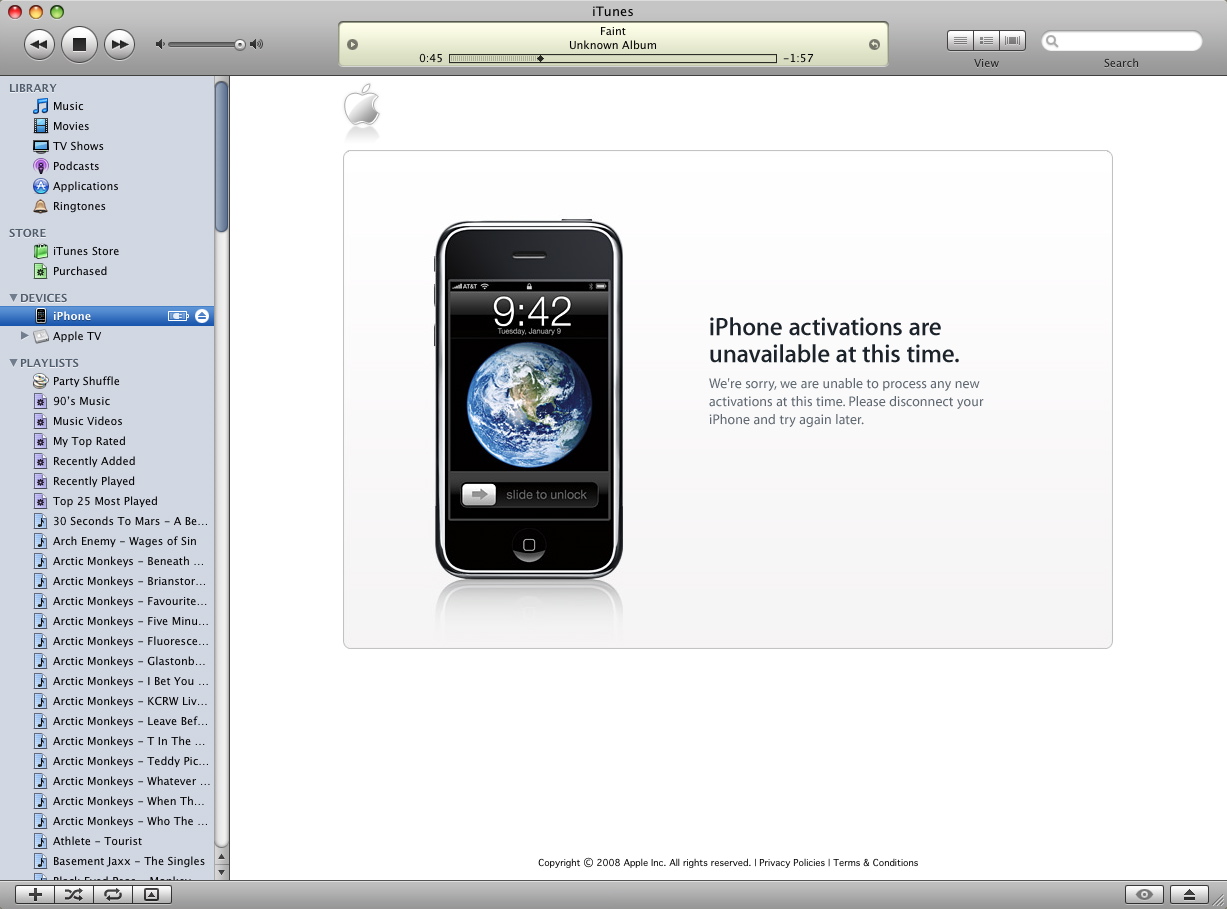The width and height of the screenshot is (1227, 909).
Task: Click the circular arrow in the track display
Action: point(874,44)
